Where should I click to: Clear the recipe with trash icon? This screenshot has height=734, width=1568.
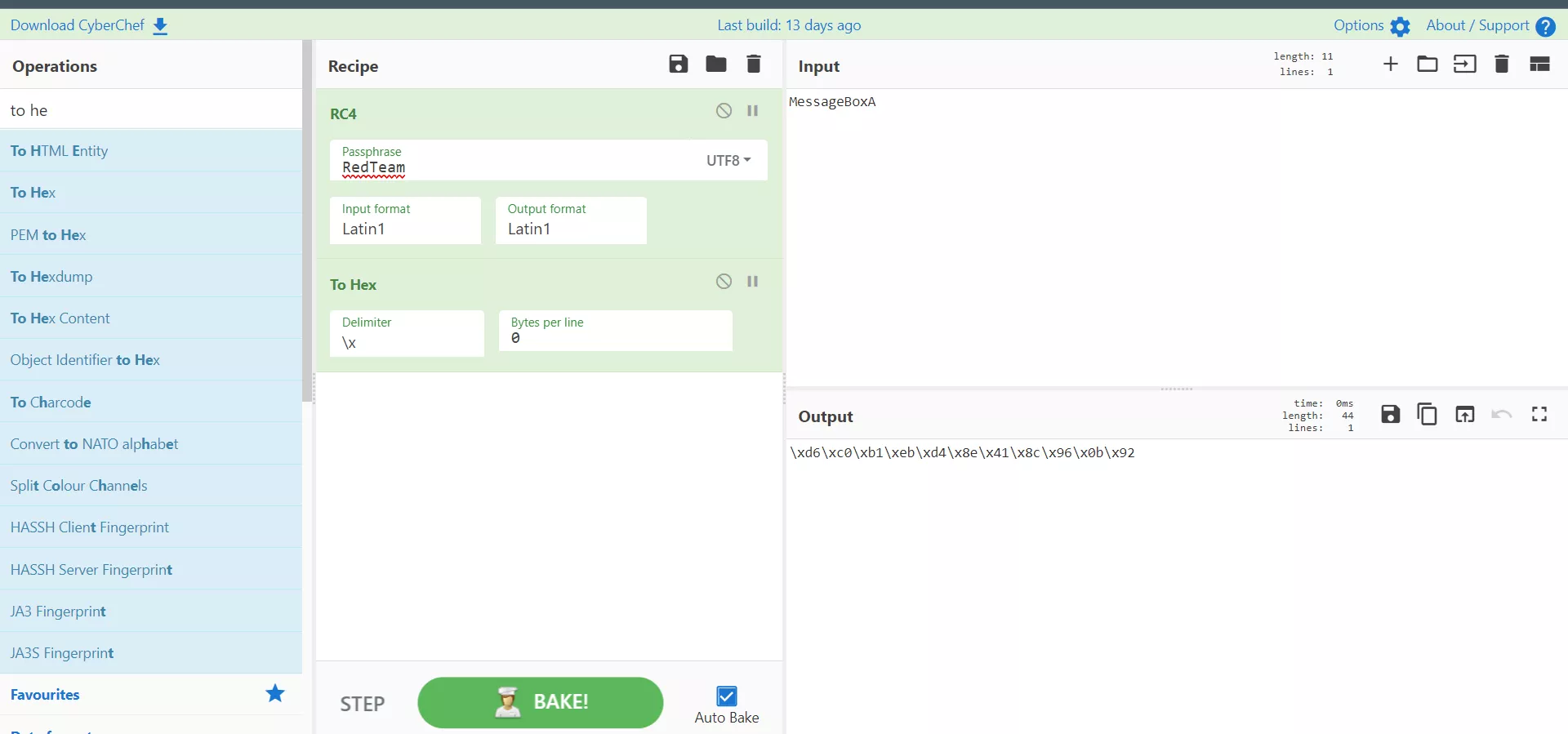point(753,65)
